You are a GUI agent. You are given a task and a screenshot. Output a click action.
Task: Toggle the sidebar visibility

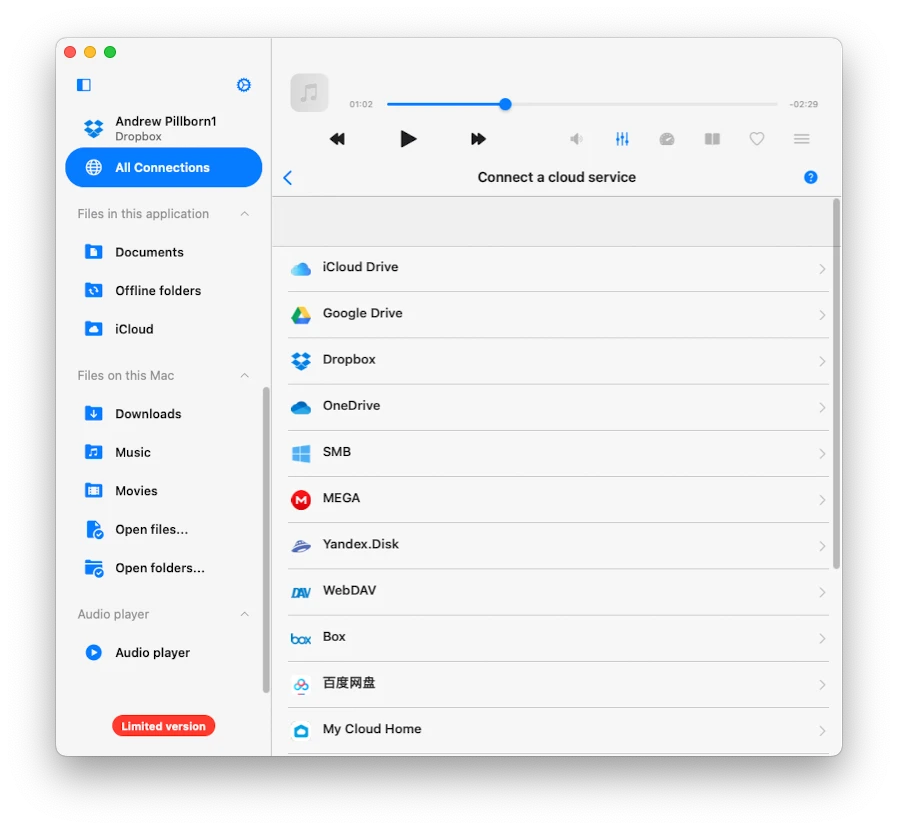click(82, 84)
